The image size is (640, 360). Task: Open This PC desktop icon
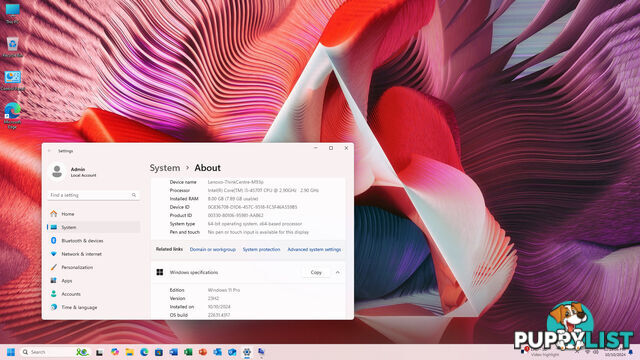[12, 13]
